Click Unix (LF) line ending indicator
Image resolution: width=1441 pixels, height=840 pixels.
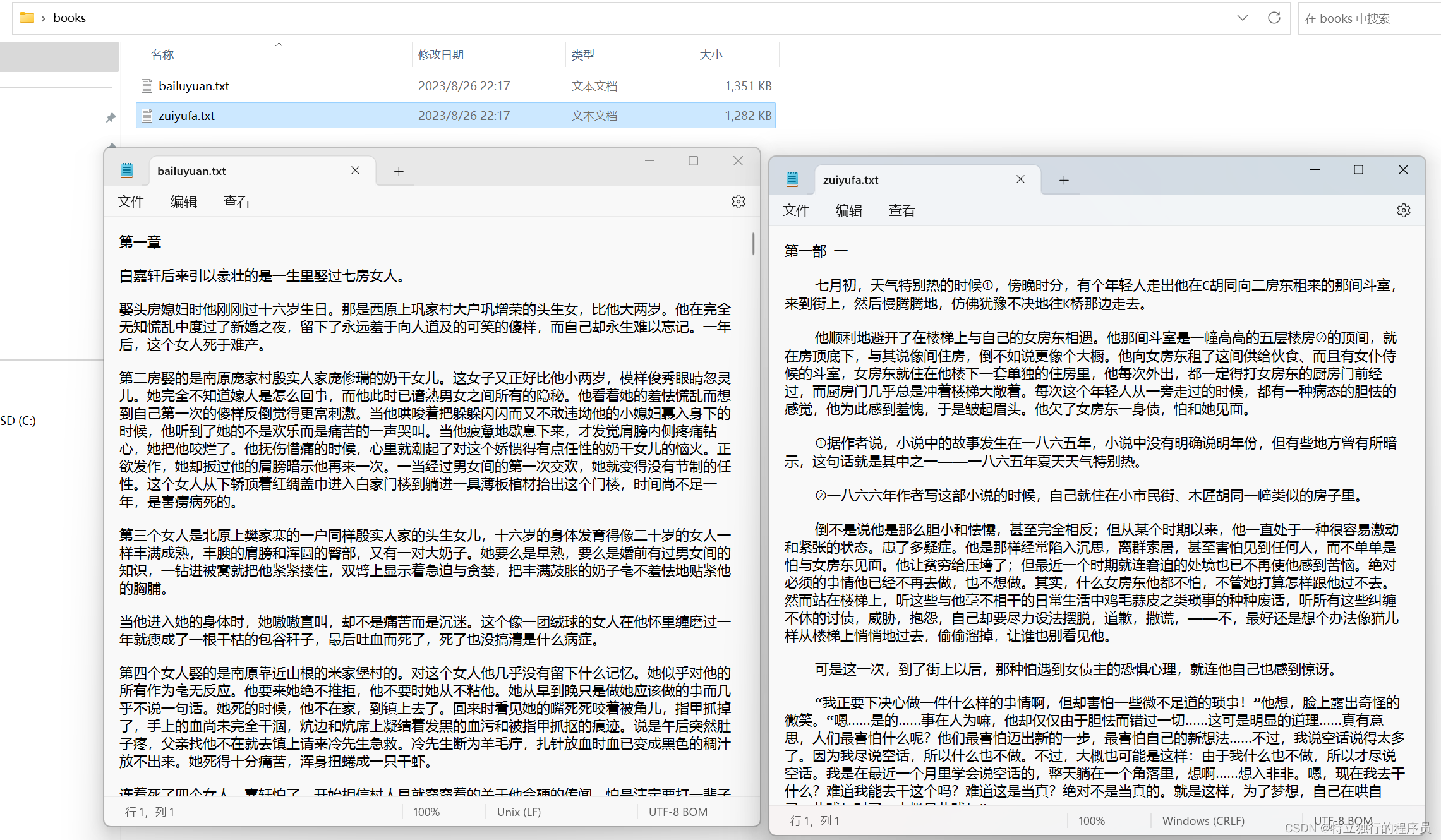(x=519, y=812)
